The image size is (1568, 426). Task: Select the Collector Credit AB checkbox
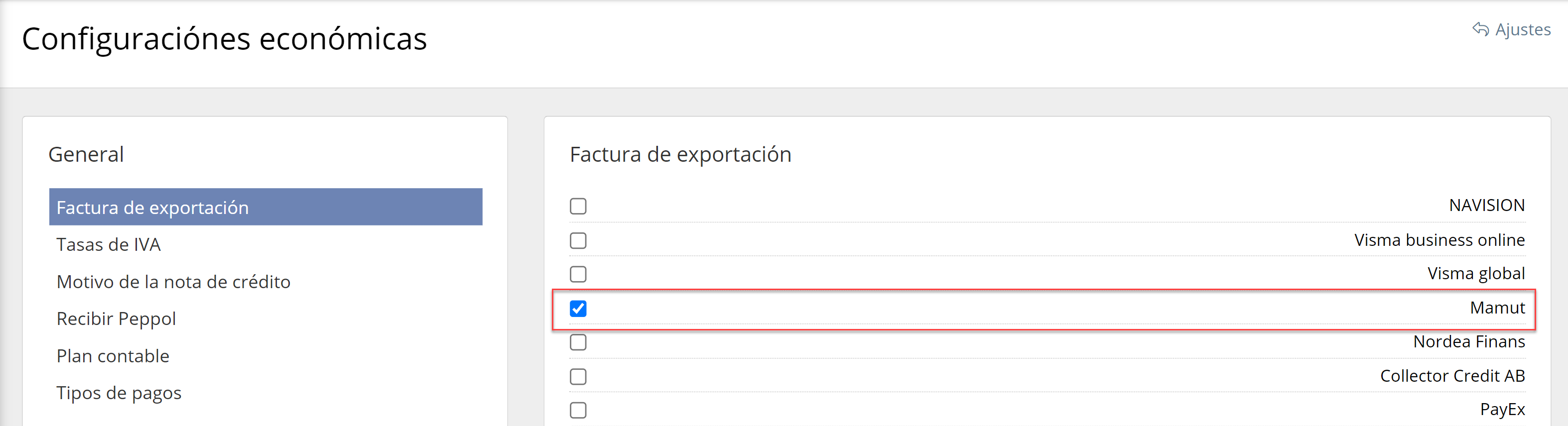point(578,377)
